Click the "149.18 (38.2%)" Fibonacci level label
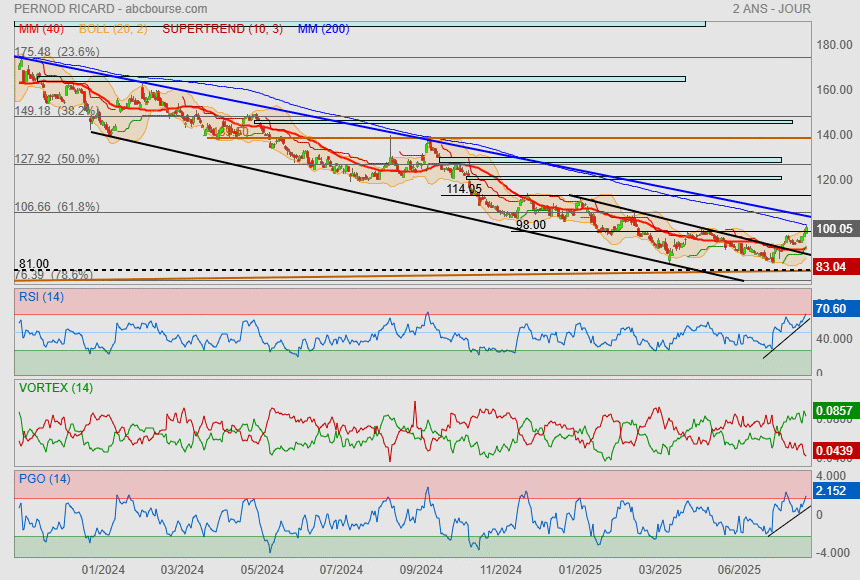The height and width of the screenshot is (580, 860). point(57,110)
